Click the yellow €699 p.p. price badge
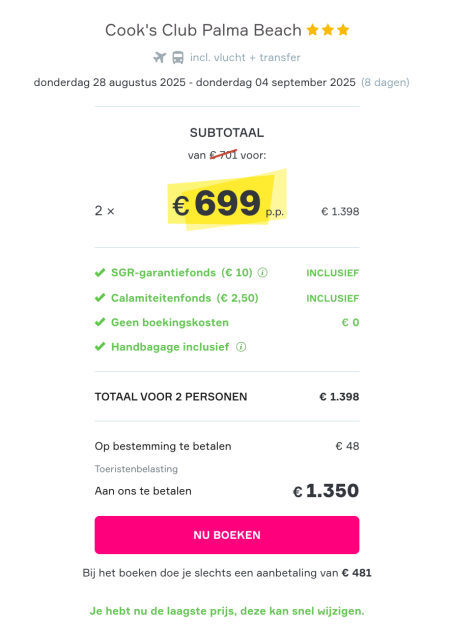450x634 pixels. [227, 202]
